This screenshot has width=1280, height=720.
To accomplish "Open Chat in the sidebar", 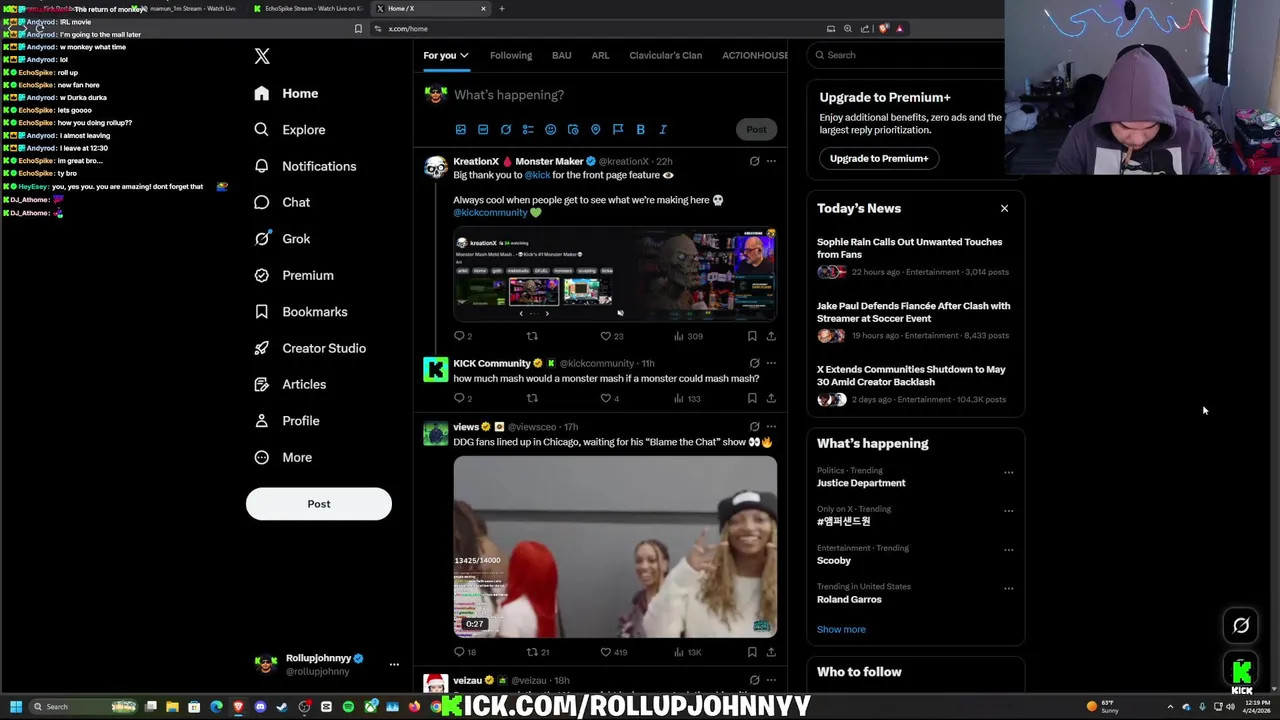I will [x=282, y=202].
